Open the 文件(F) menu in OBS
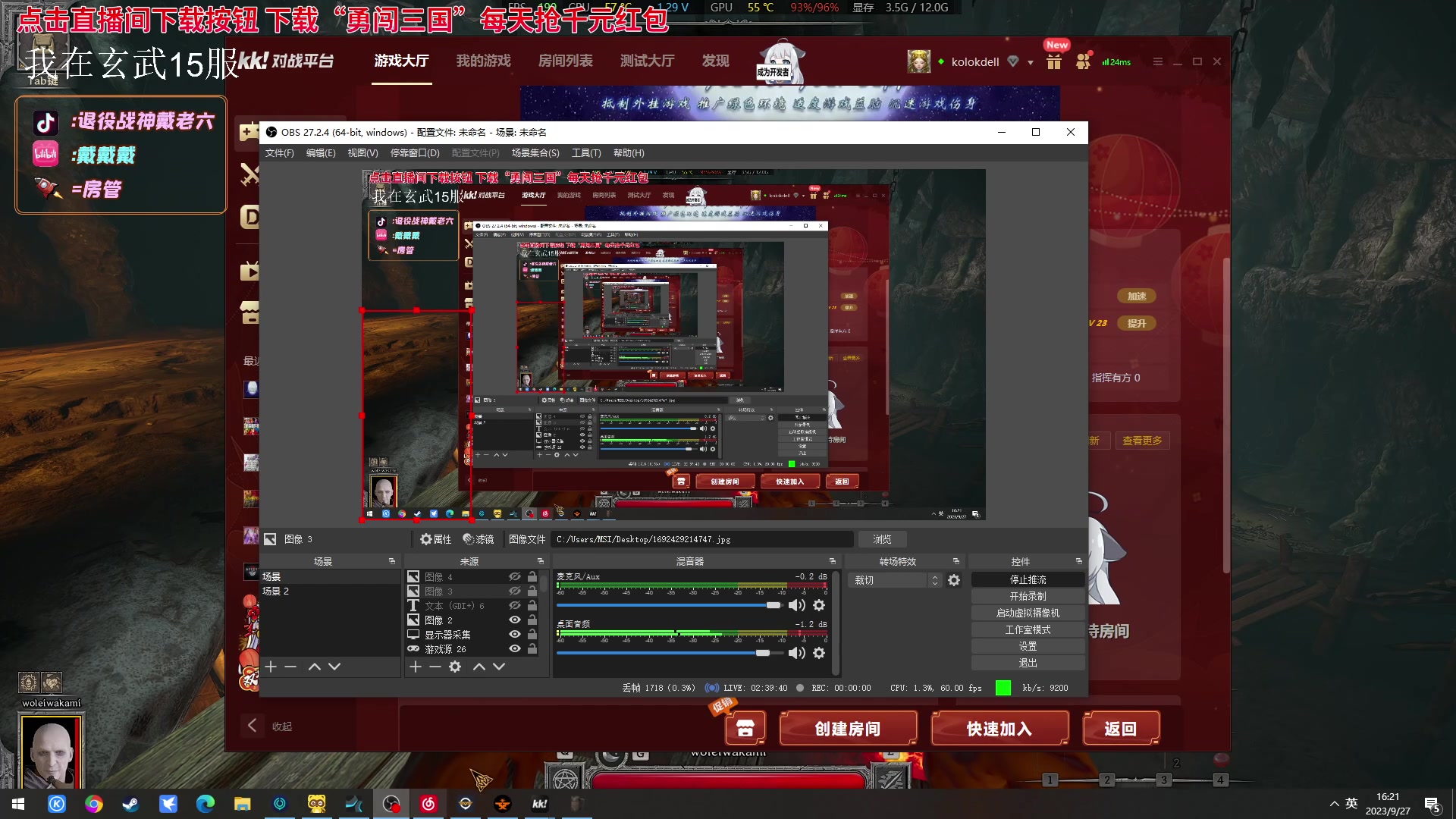 pyautogui.click(x=279, y=153)
